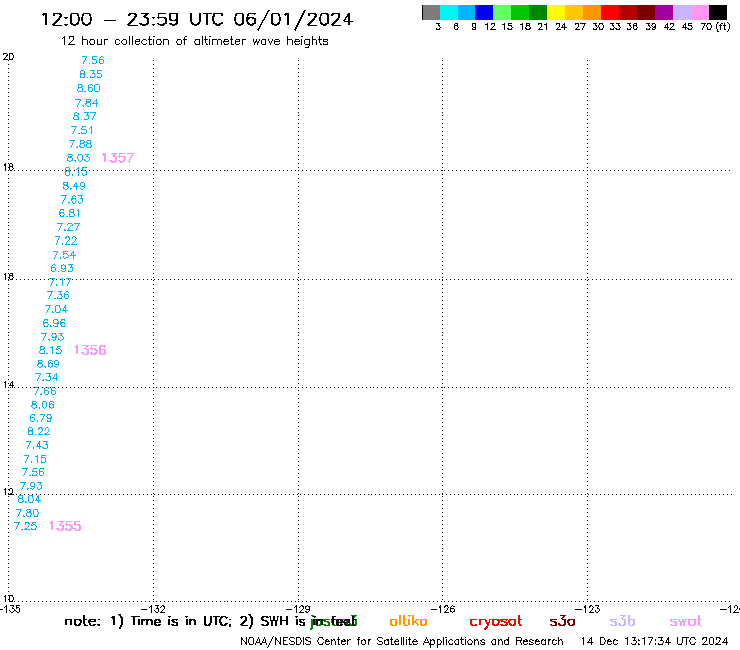
Task: Click the wave height value 8.06
Action: click(x=43, y=405)
